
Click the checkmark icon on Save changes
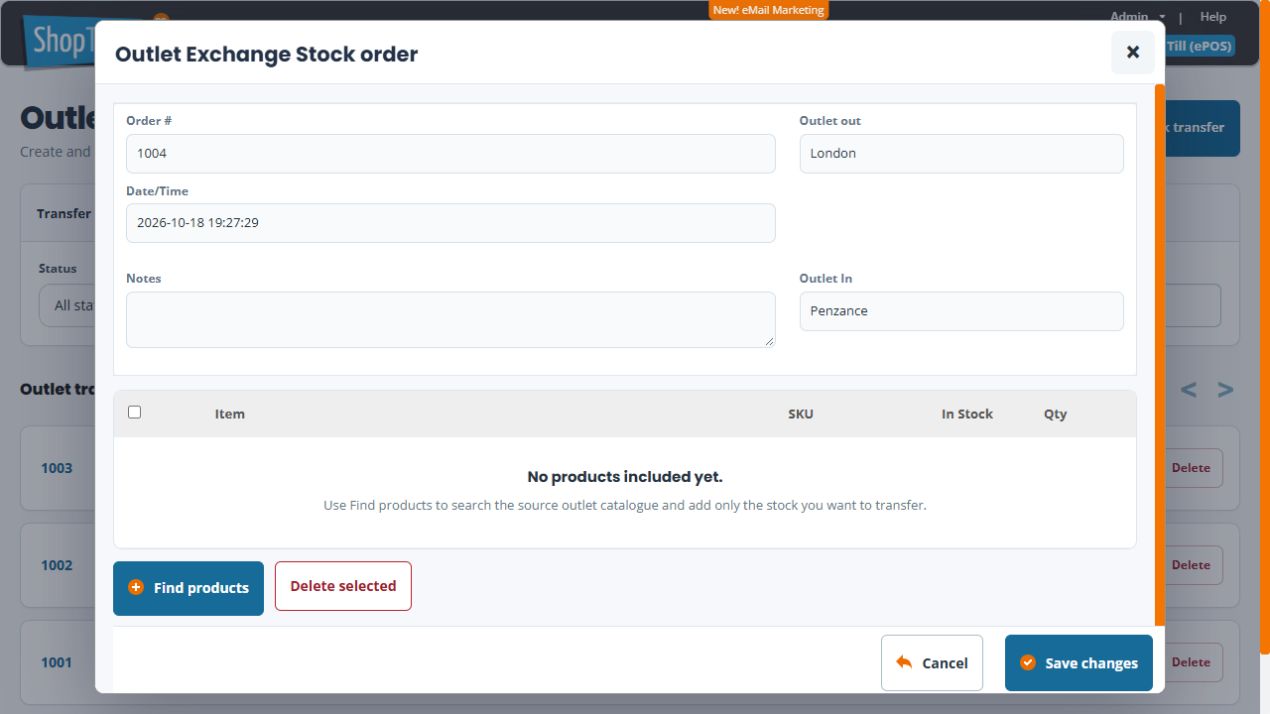pyautogui.click(x=1027, y=662)
